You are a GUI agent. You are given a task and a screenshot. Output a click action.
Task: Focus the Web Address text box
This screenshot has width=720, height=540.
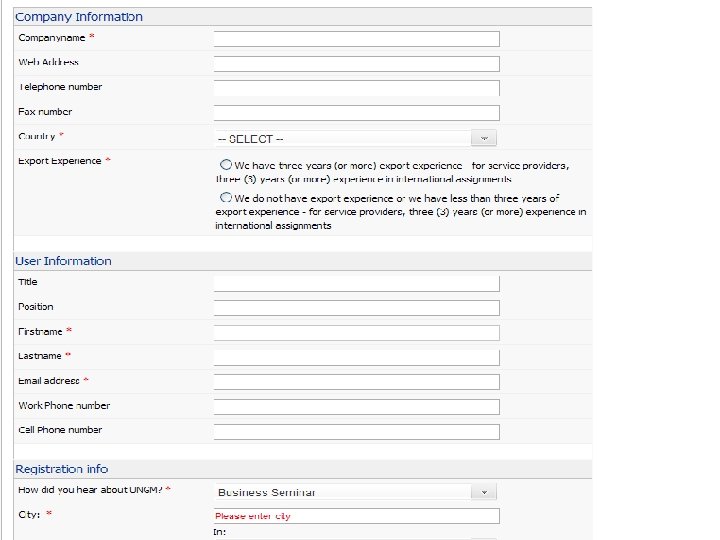(x=356, y=64)
